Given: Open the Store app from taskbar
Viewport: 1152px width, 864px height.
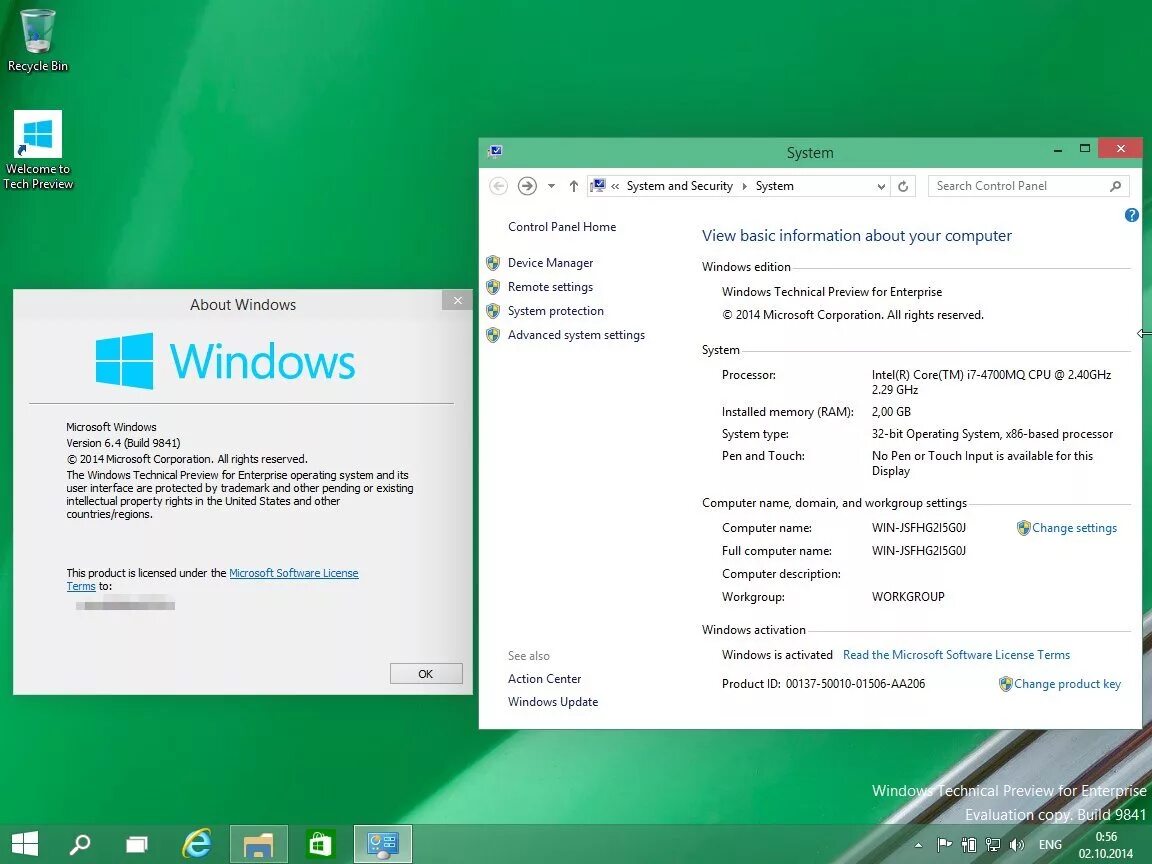Looking at the screenshot, I should click(320, 844).
